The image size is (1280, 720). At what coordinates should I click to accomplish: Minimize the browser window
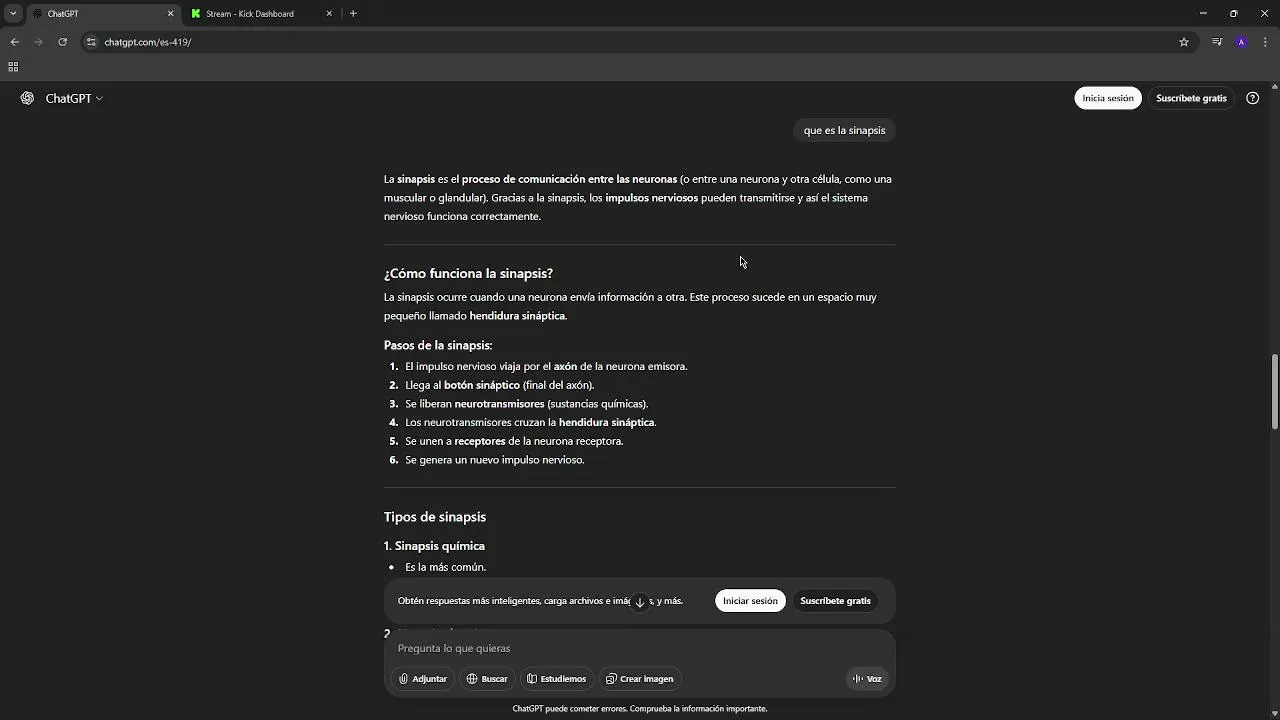click(1202, 14)
